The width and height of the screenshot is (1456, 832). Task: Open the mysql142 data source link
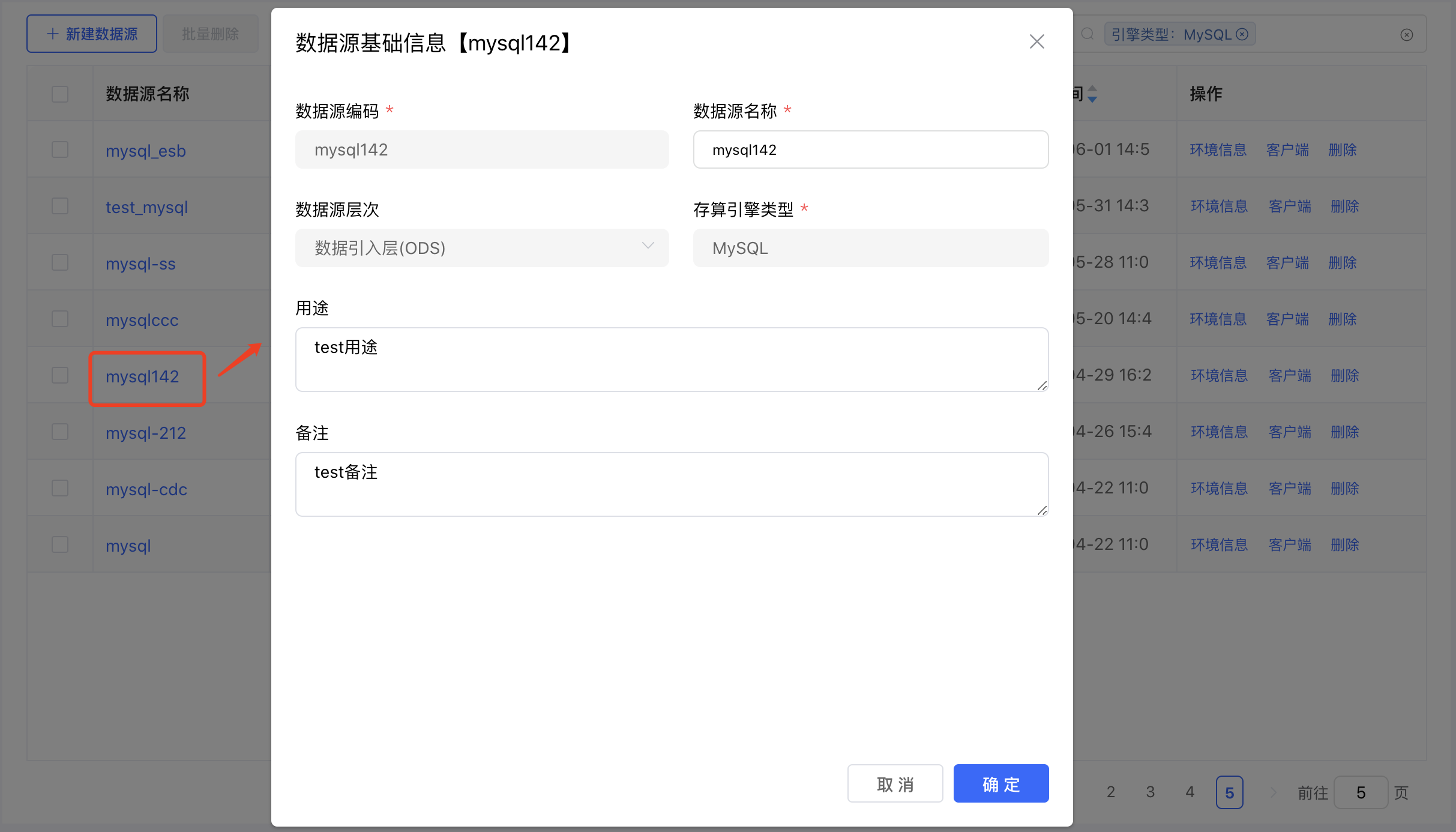click(142, 377)
